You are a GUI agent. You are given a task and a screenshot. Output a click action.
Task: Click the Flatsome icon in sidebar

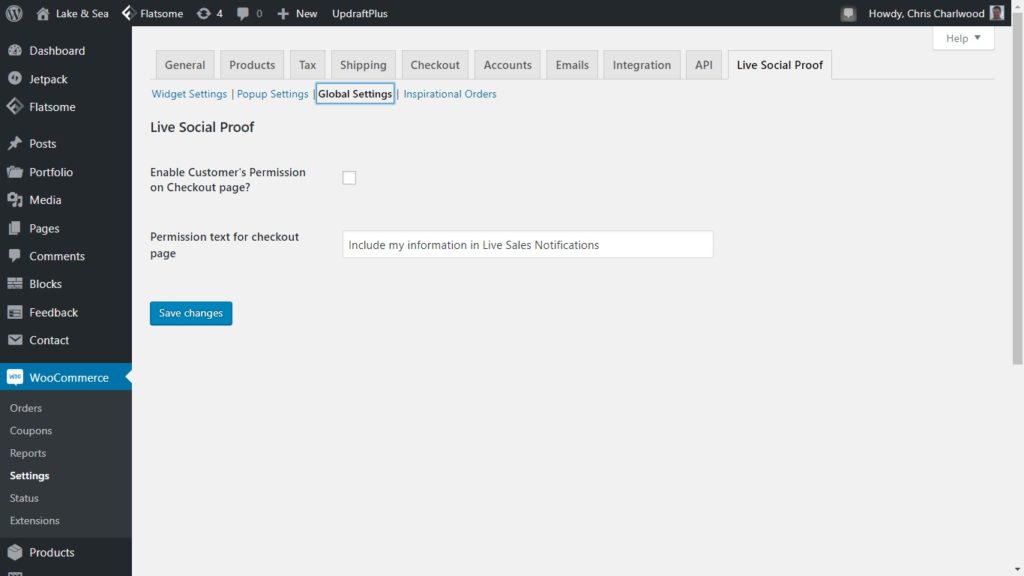[x=15, y=106]
